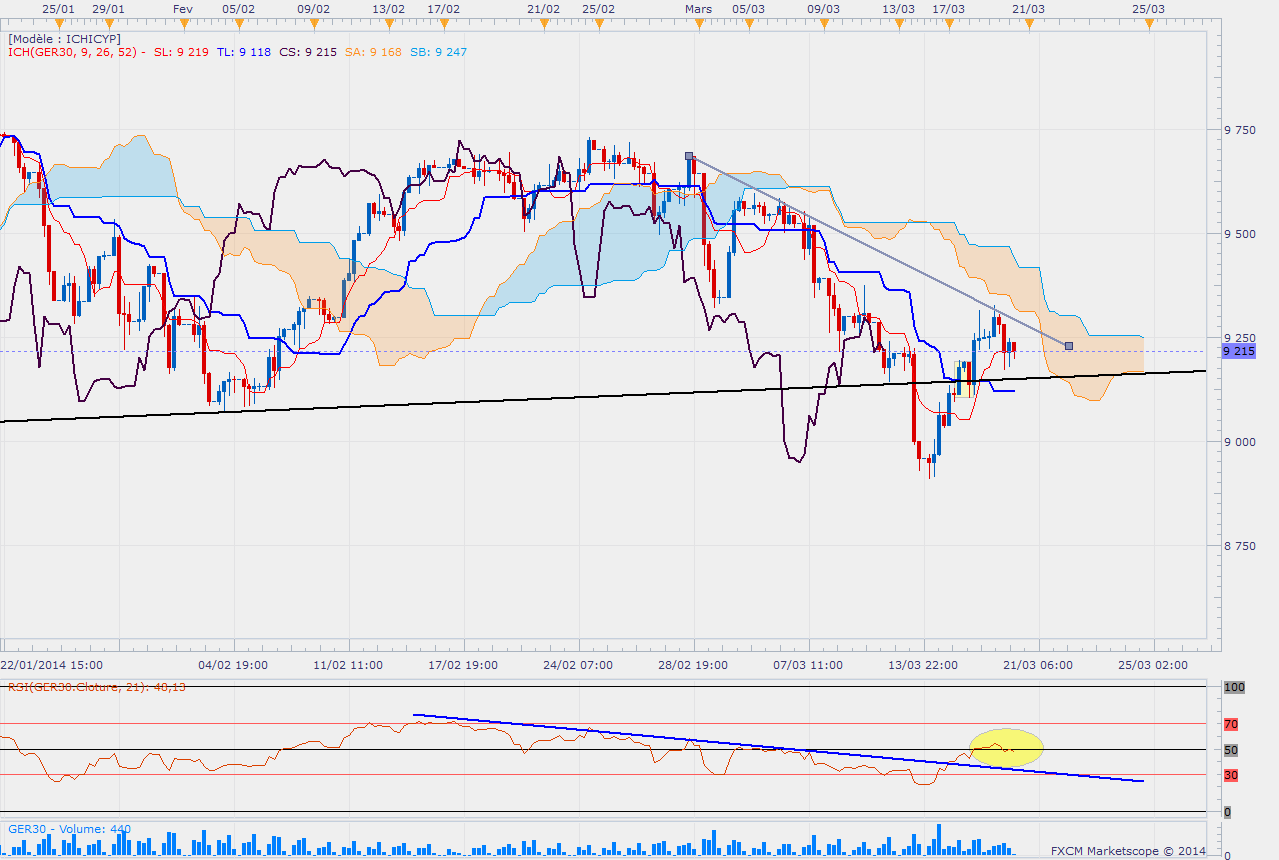Click the 28/02 19:00 time axis label

[x=693, y=665]
